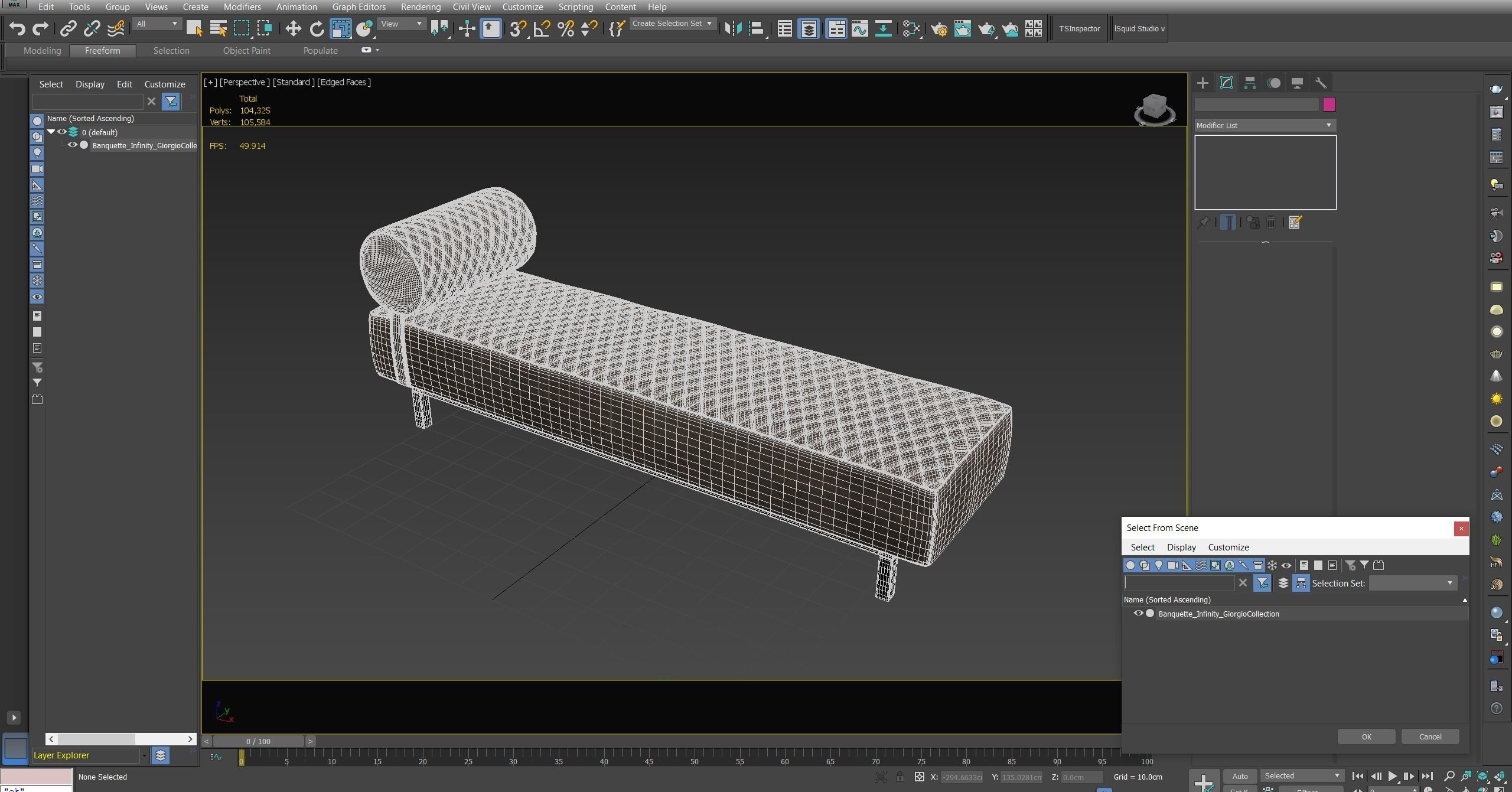Toggle the 3D Snaps icon
1512x792 pixels.
click(x=518, y=28)
